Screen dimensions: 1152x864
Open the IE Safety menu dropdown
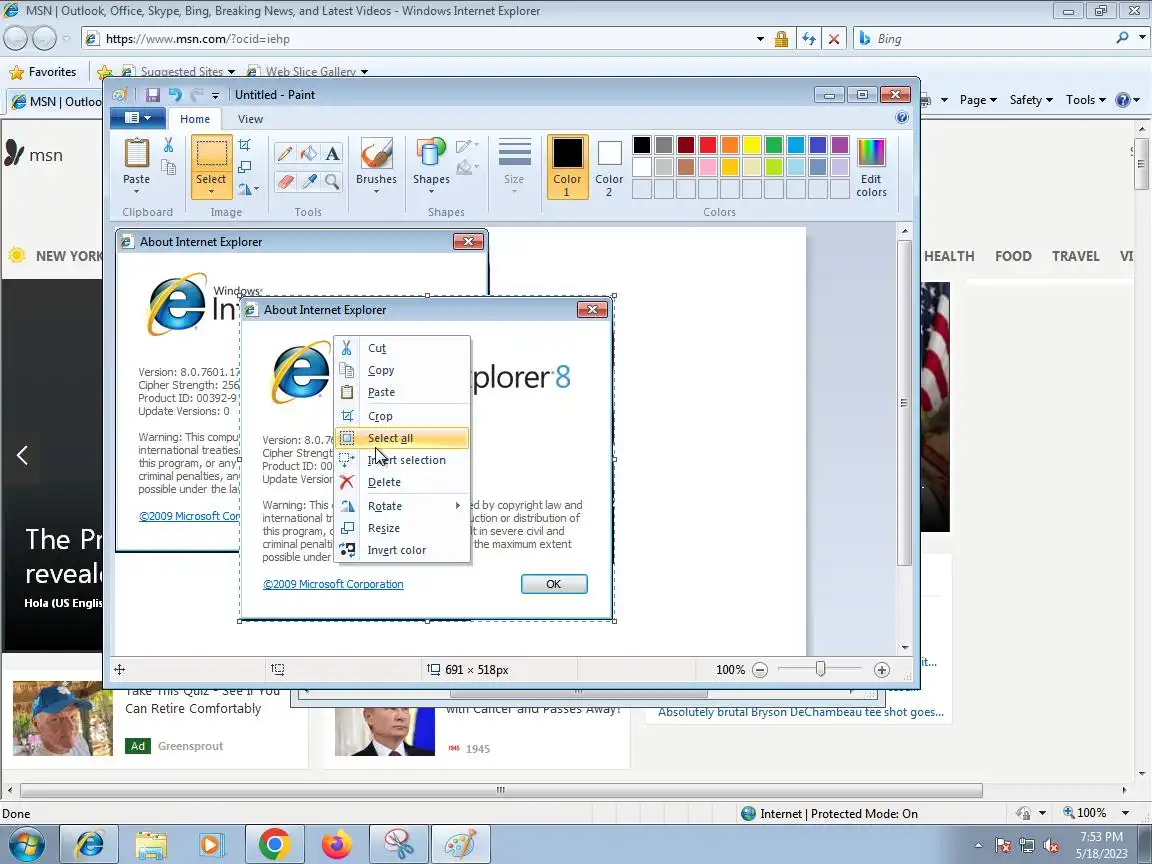tap(1031, 100)
